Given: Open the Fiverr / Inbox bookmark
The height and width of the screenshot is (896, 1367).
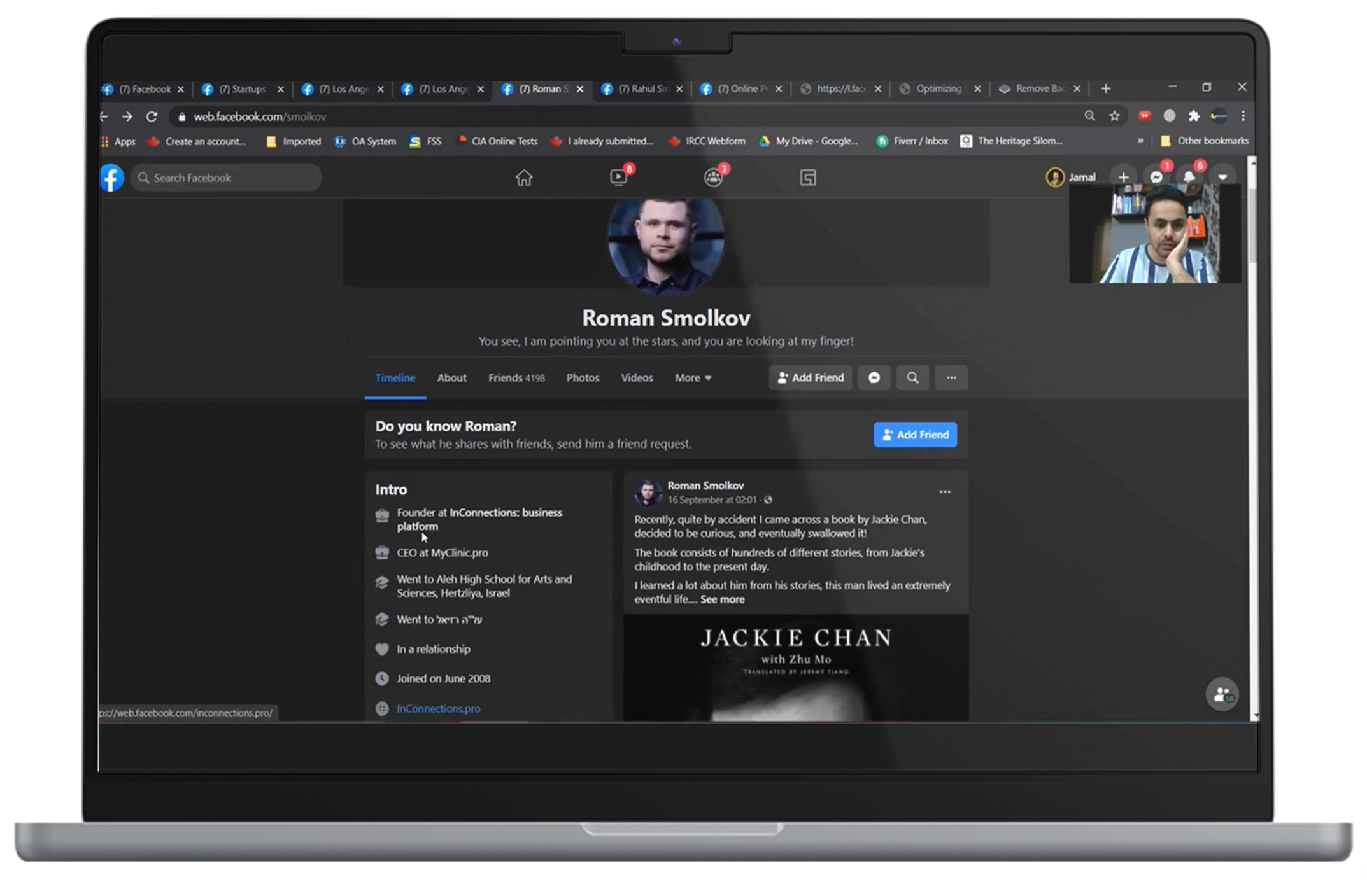Looking at the screenshot, I should (912, 141).
